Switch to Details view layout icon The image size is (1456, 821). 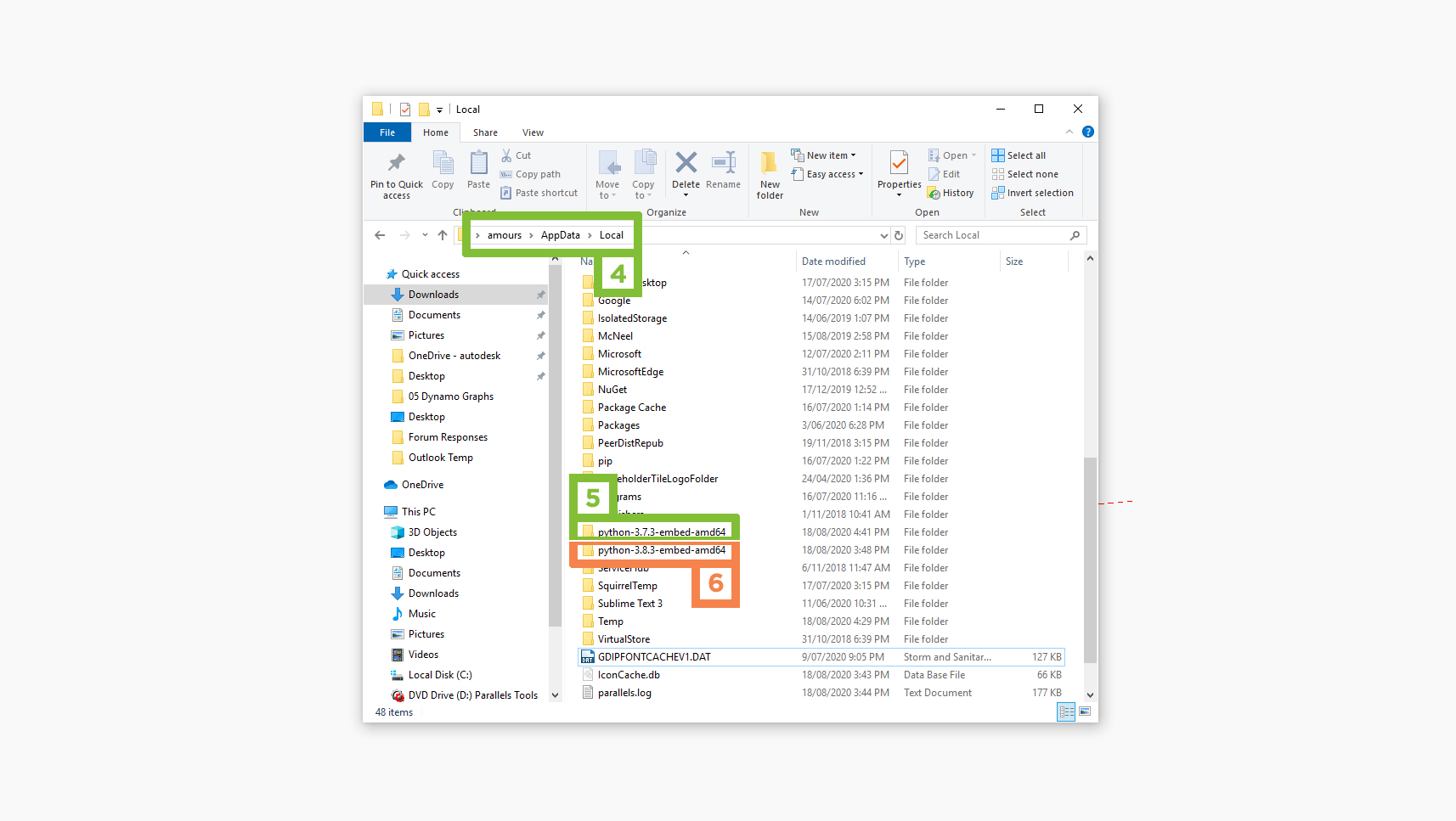click(1066, 711)
